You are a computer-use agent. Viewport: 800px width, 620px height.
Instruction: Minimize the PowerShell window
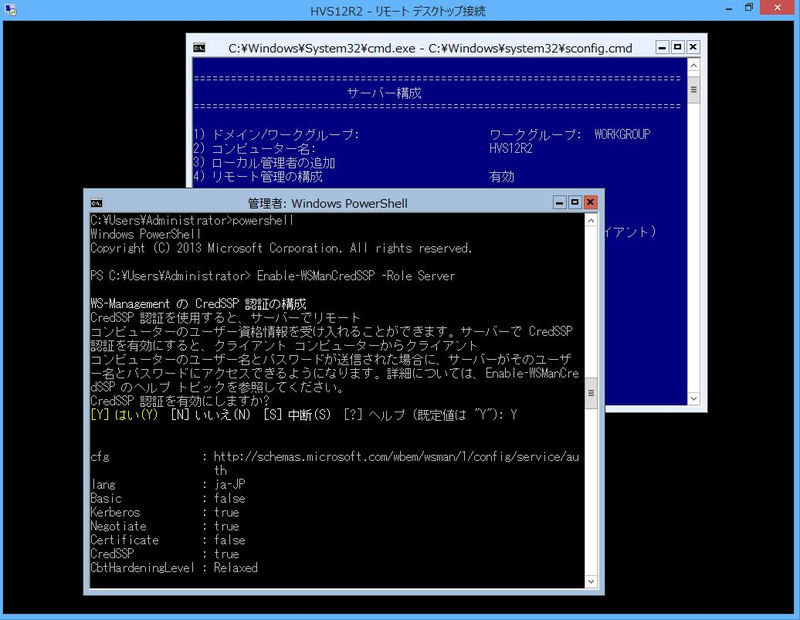coord(560,202)
